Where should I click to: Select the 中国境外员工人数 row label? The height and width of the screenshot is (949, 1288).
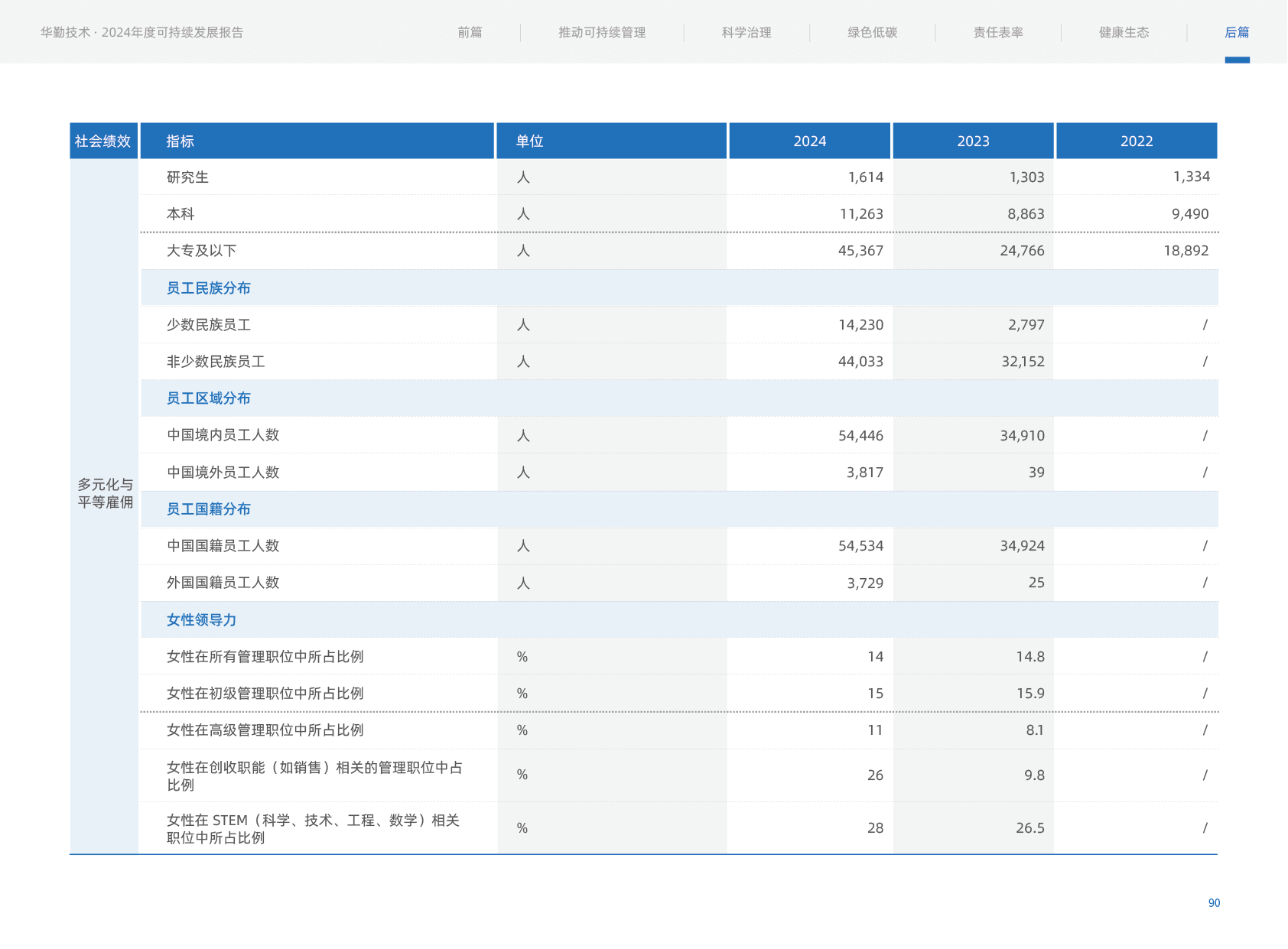coord(223,473)
